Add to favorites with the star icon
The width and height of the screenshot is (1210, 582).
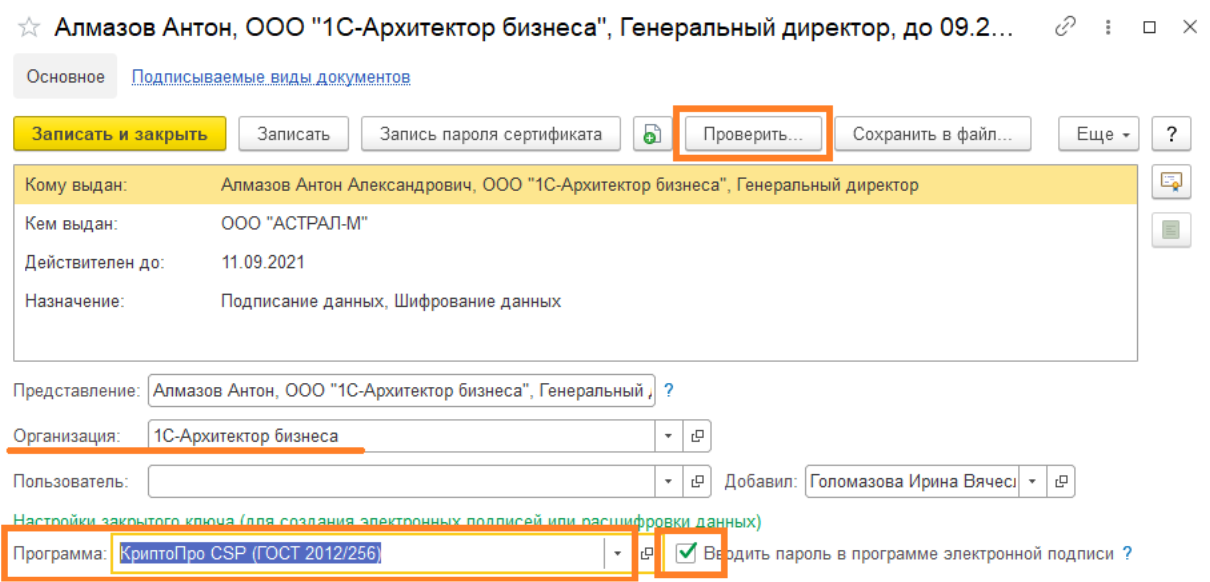[29, 28]
